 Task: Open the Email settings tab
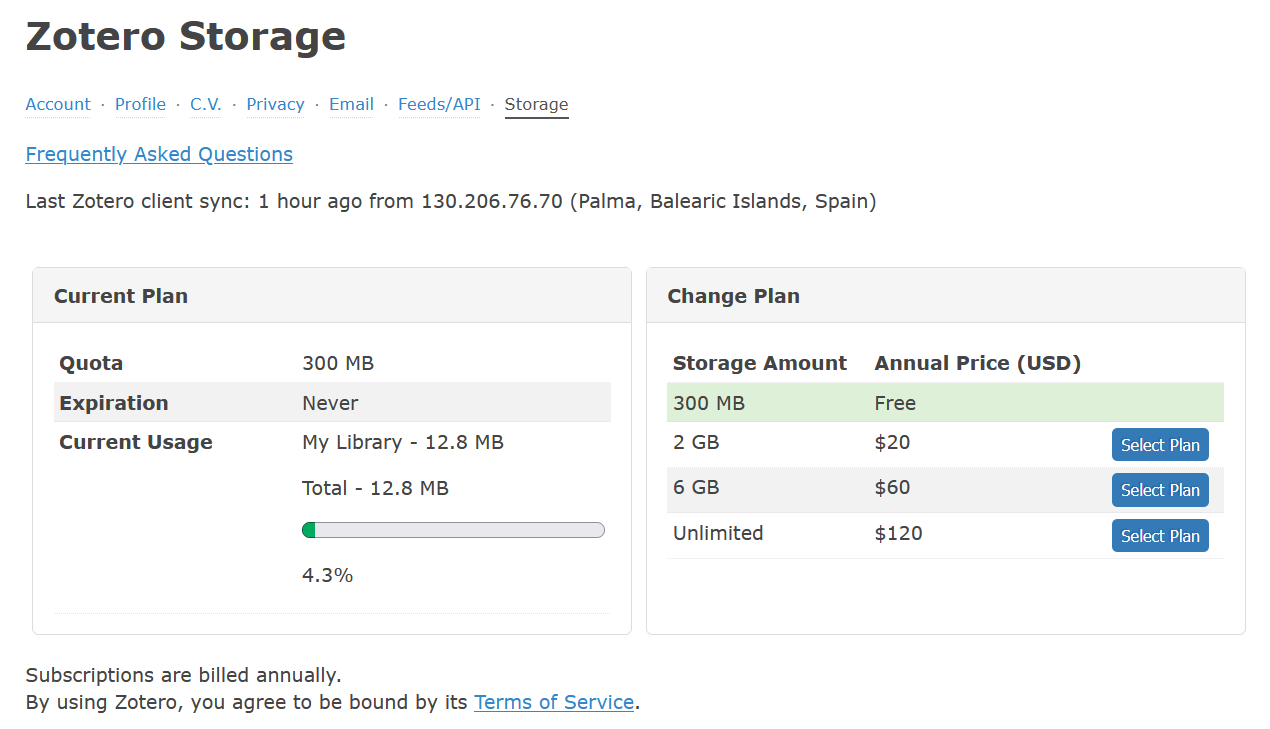(x=351, y=104)
